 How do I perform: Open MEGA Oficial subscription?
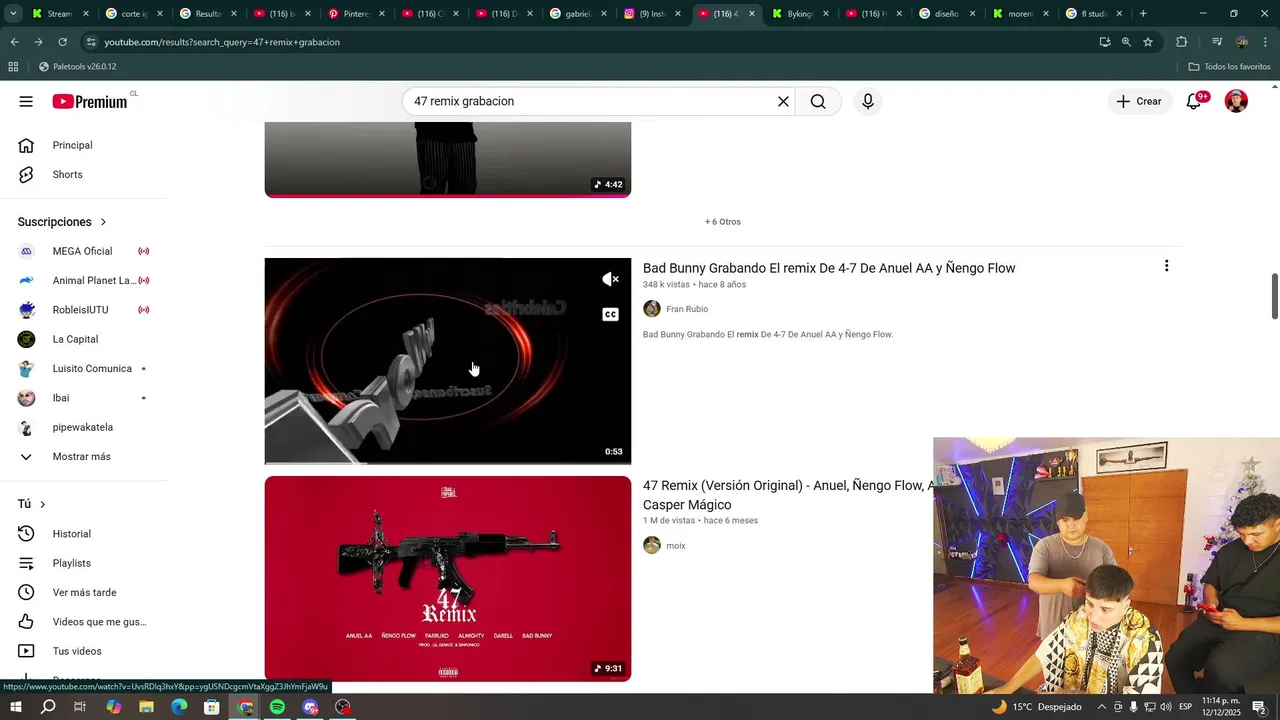click(84, 251)
